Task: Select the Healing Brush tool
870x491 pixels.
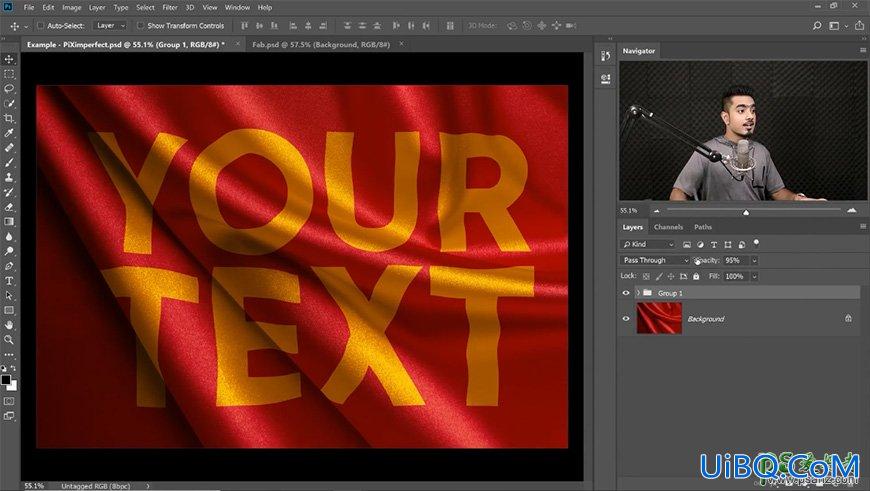Action: pyautogui.click(x=9, y=148)
